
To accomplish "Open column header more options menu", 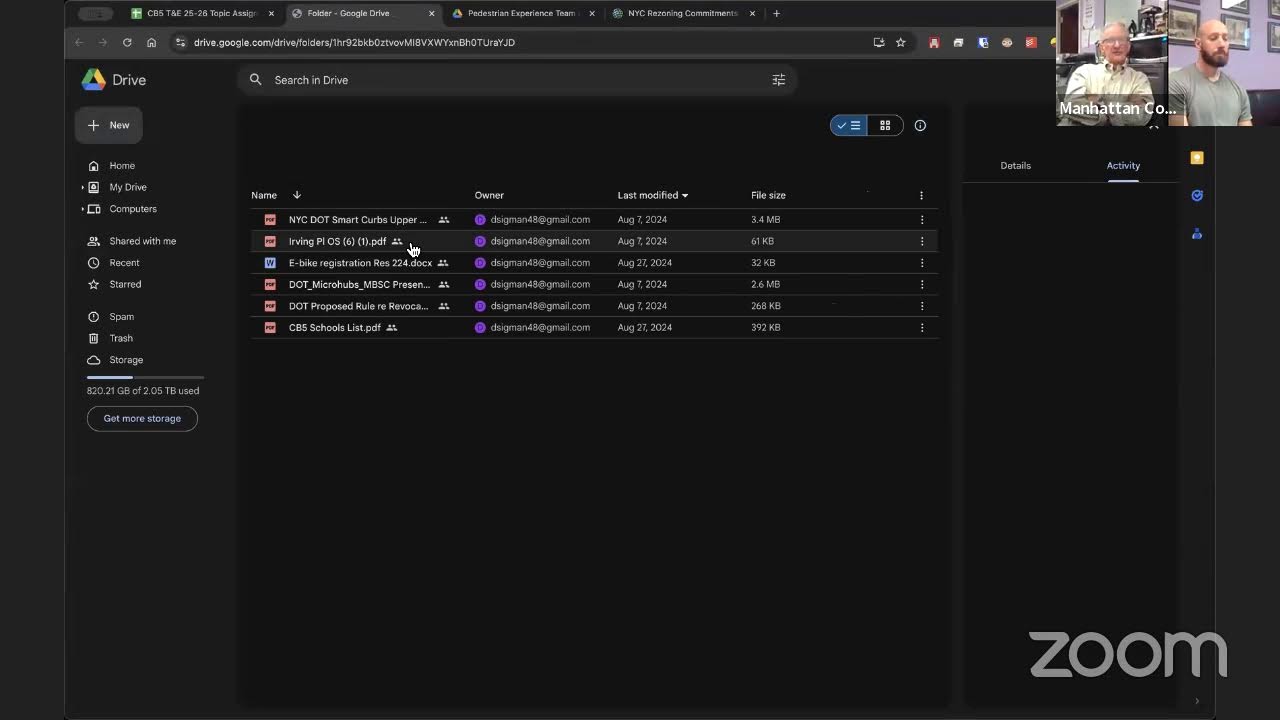I will point(921,196).
